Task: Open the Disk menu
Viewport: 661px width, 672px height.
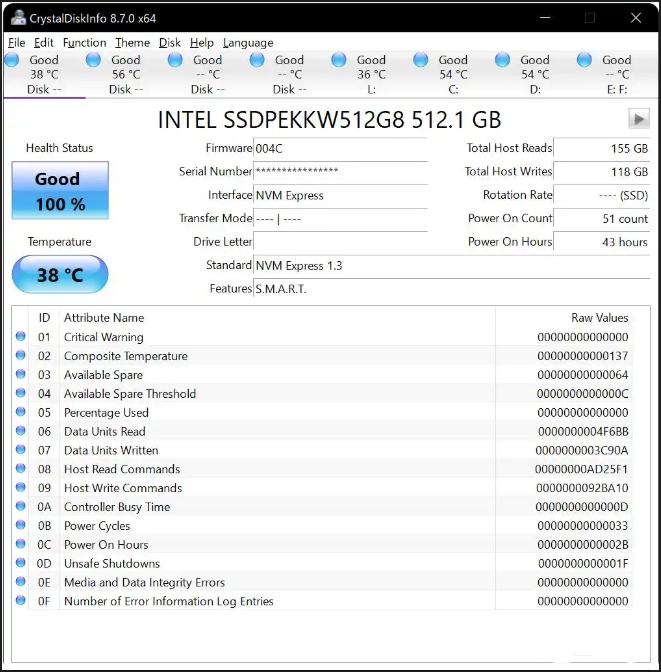Action: [170, 43]
